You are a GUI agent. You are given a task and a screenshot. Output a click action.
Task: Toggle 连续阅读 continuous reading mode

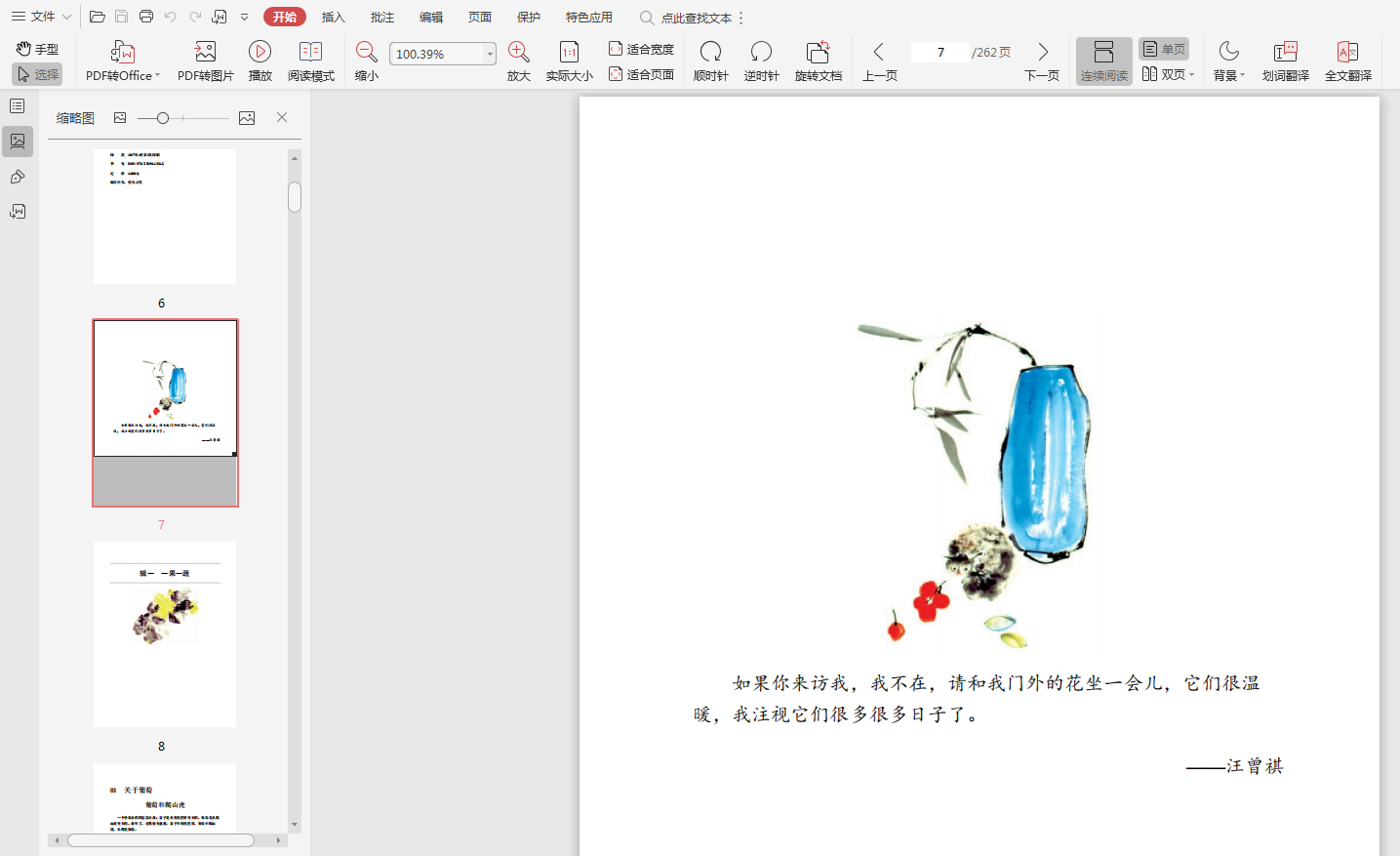1103,61
